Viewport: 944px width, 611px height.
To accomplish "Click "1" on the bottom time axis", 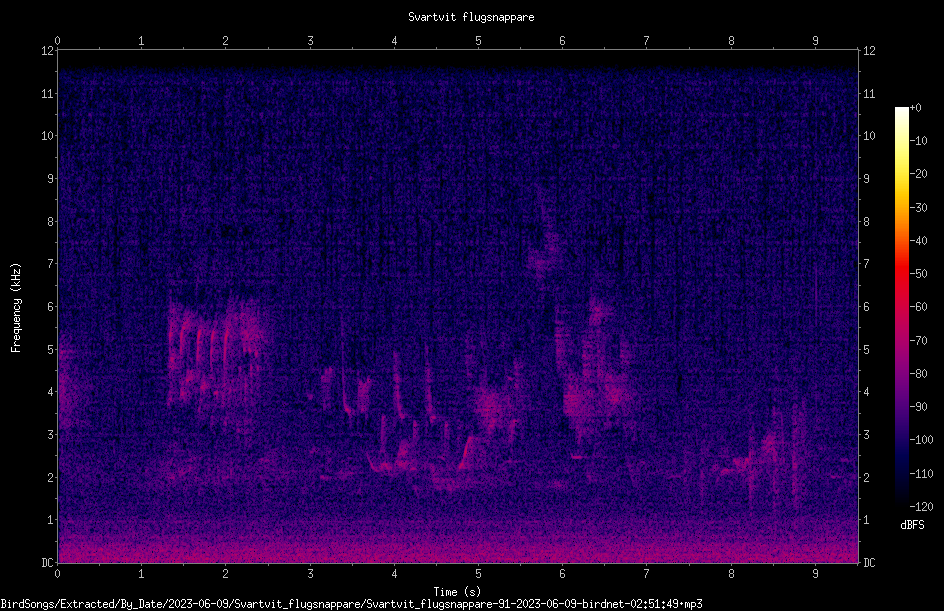I will point(141,574).
